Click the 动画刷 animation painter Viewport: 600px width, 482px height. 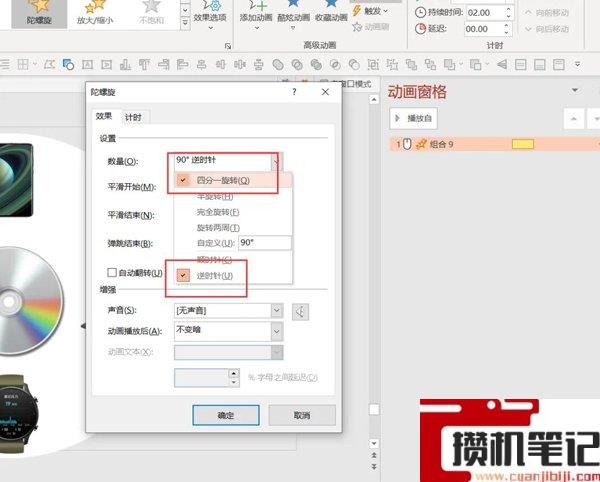(x=370, y=27)
